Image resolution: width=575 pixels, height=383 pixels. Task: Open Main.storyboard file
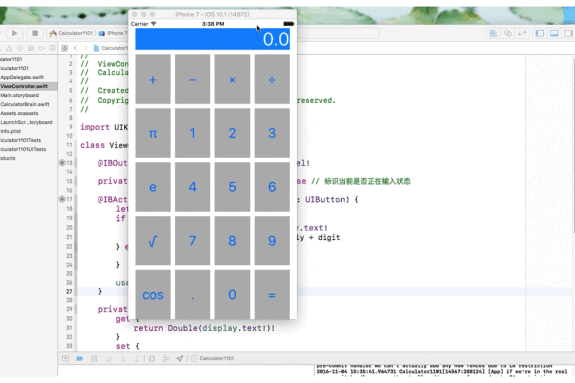[x=20, y=95]
